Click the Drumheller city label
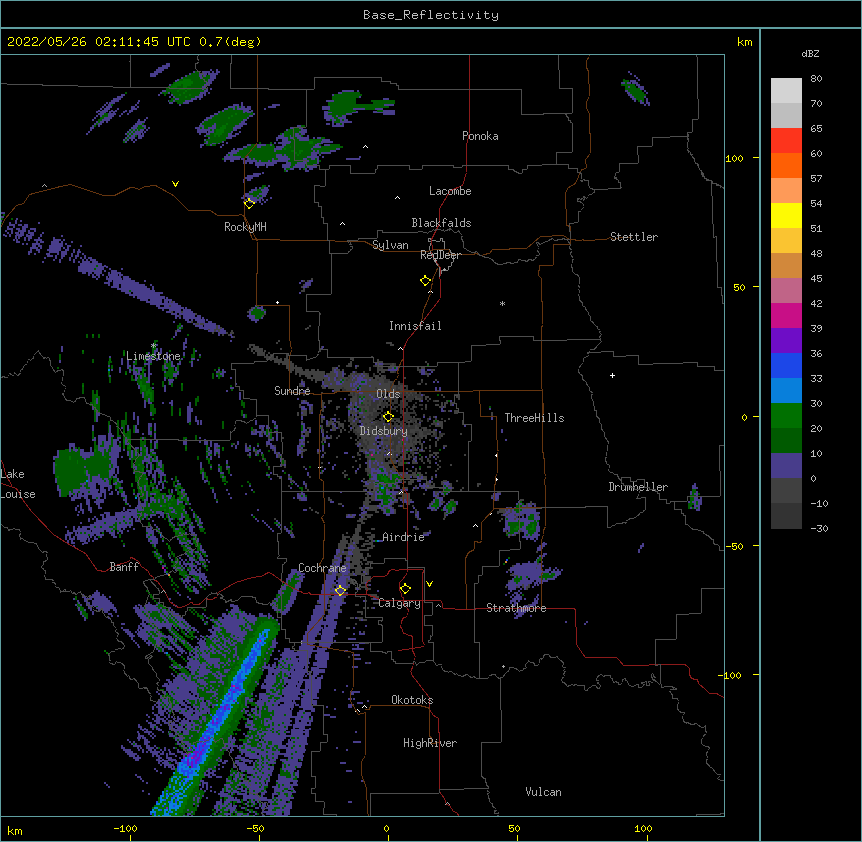 (x=638, y=487)
